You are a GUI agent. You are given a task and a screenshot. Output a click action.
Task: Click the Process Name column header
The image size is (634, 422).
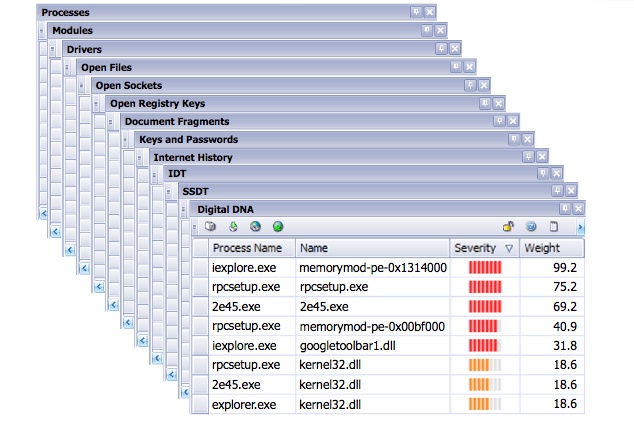[x=247, y=247]
